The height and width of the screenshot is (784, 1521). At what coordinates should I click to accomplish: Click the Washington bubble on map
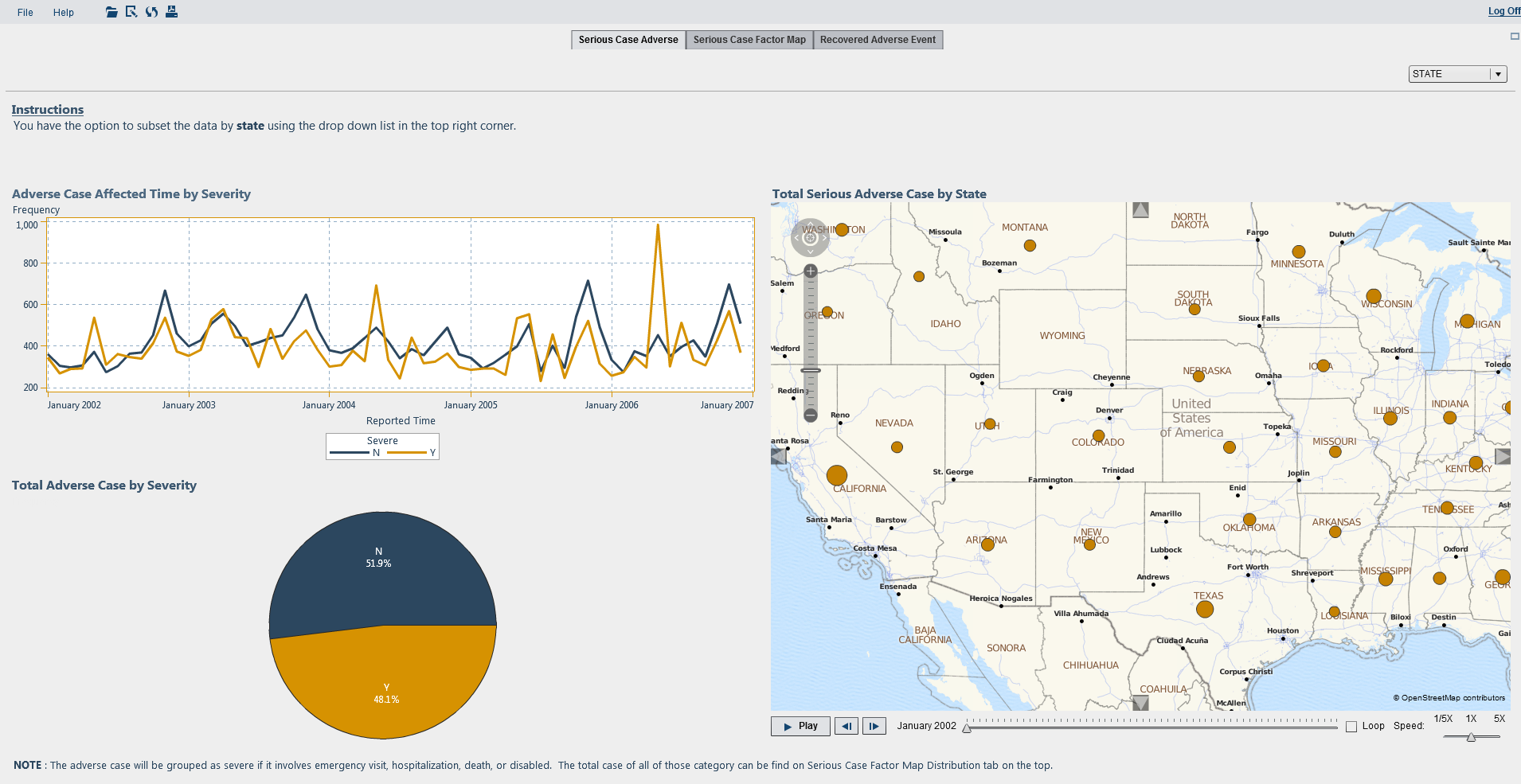click(842, 229)
